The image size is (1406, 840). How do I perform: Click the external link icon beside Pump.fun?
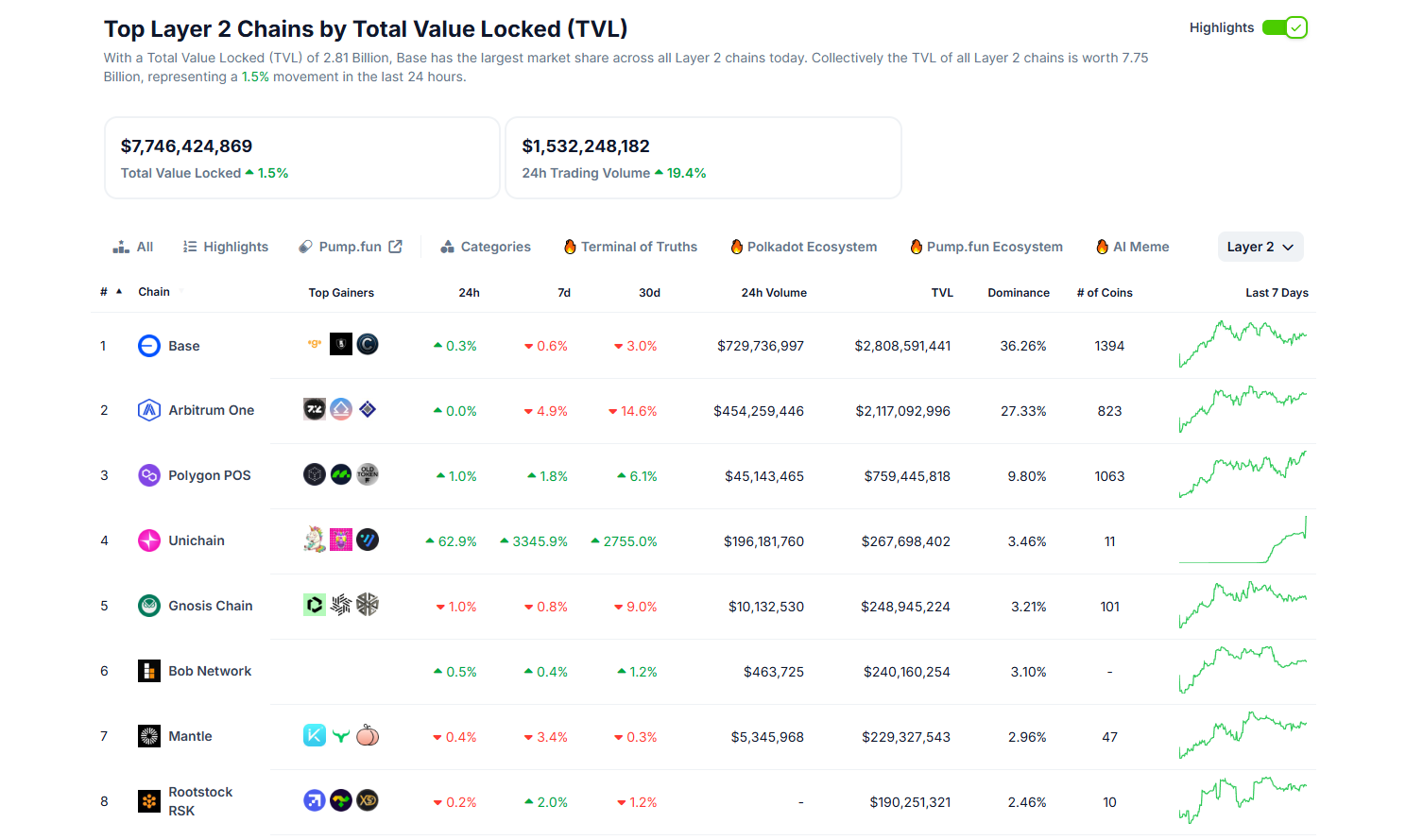(x=395, y=246)
